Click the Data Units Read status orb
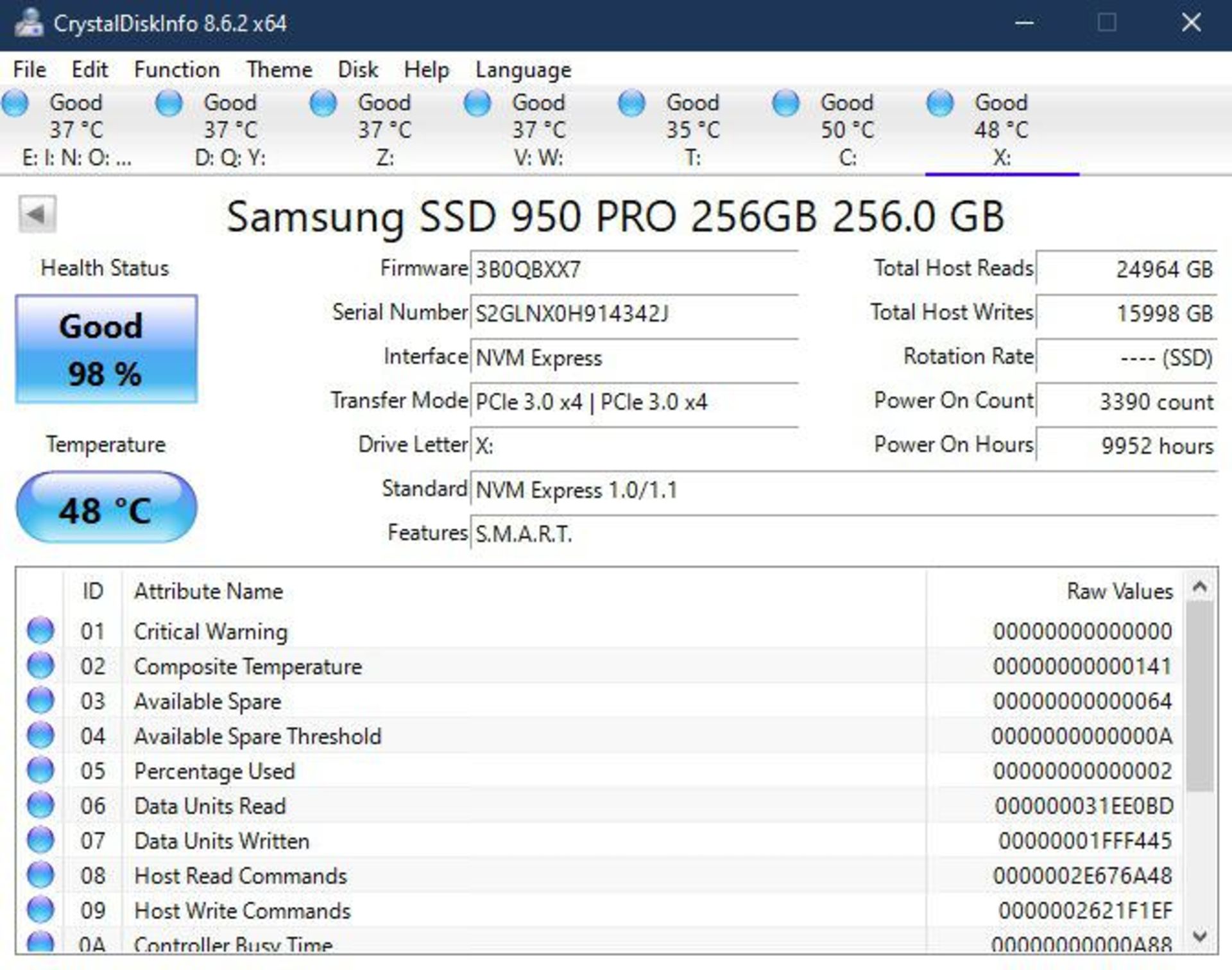Image resolution: width=1232 pixels, height=970 pixels. (40, 805)
